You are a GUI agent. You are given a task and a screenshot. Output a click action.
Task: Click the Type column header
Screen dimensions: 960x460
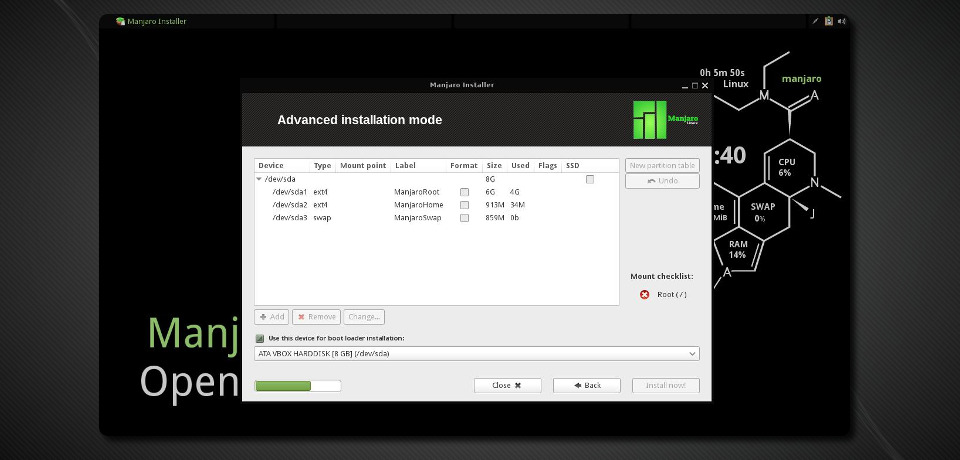[x=323, y=165]
